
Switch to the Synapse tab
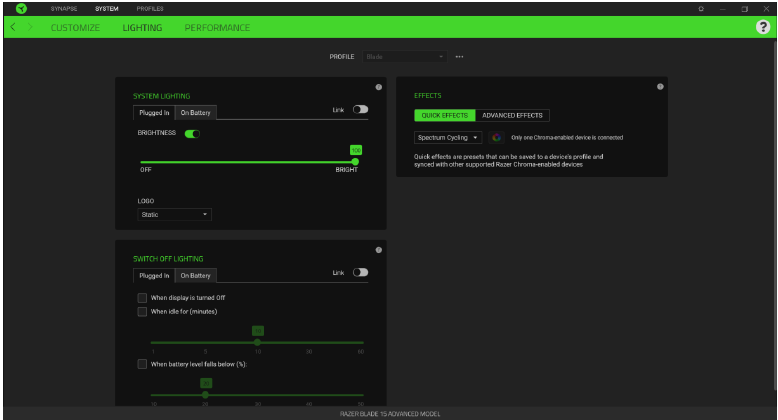pos(64,9)
